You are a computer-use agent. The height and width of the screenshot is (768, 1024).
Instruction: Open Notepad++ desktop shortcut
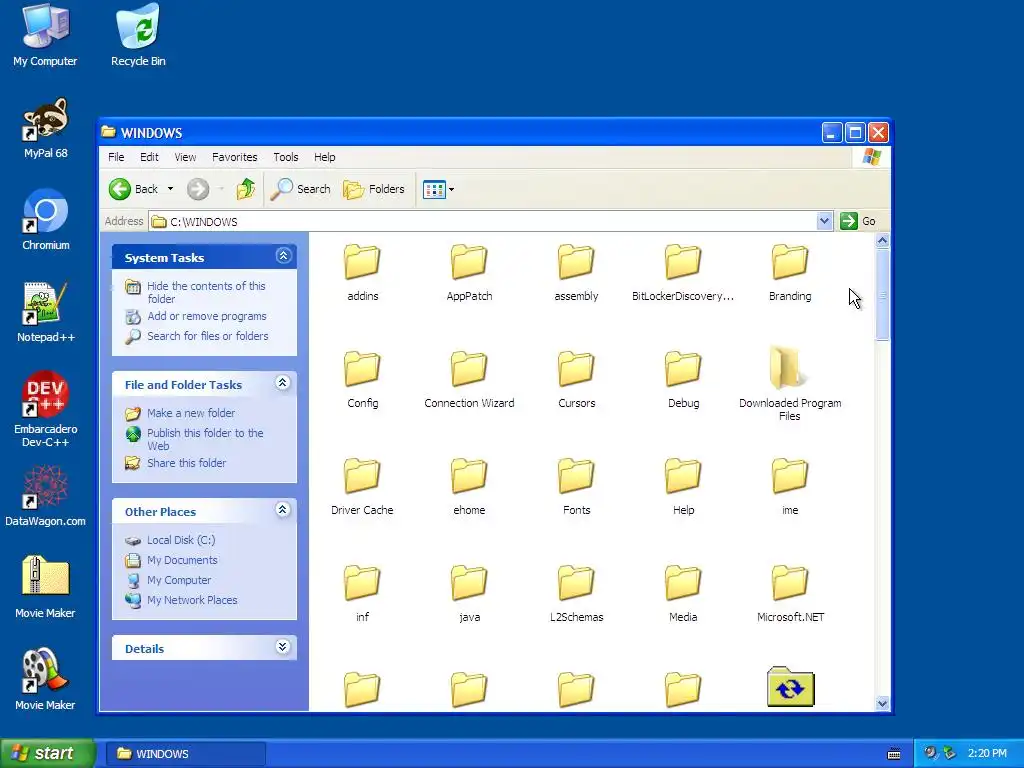tap(45, 313)
